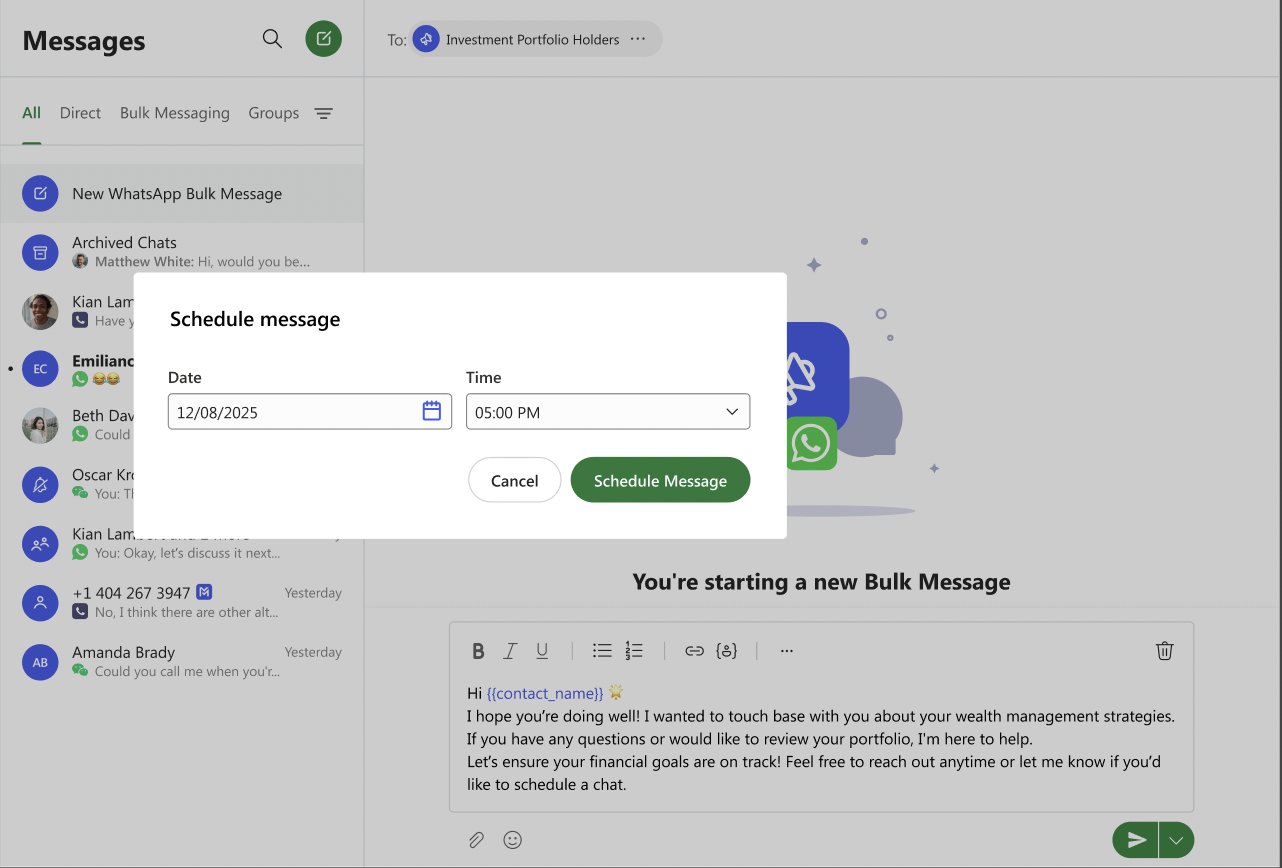Screen dimensions: 1282x868
Task: Start a new message with the compose icon
Action: coord(323,38)
